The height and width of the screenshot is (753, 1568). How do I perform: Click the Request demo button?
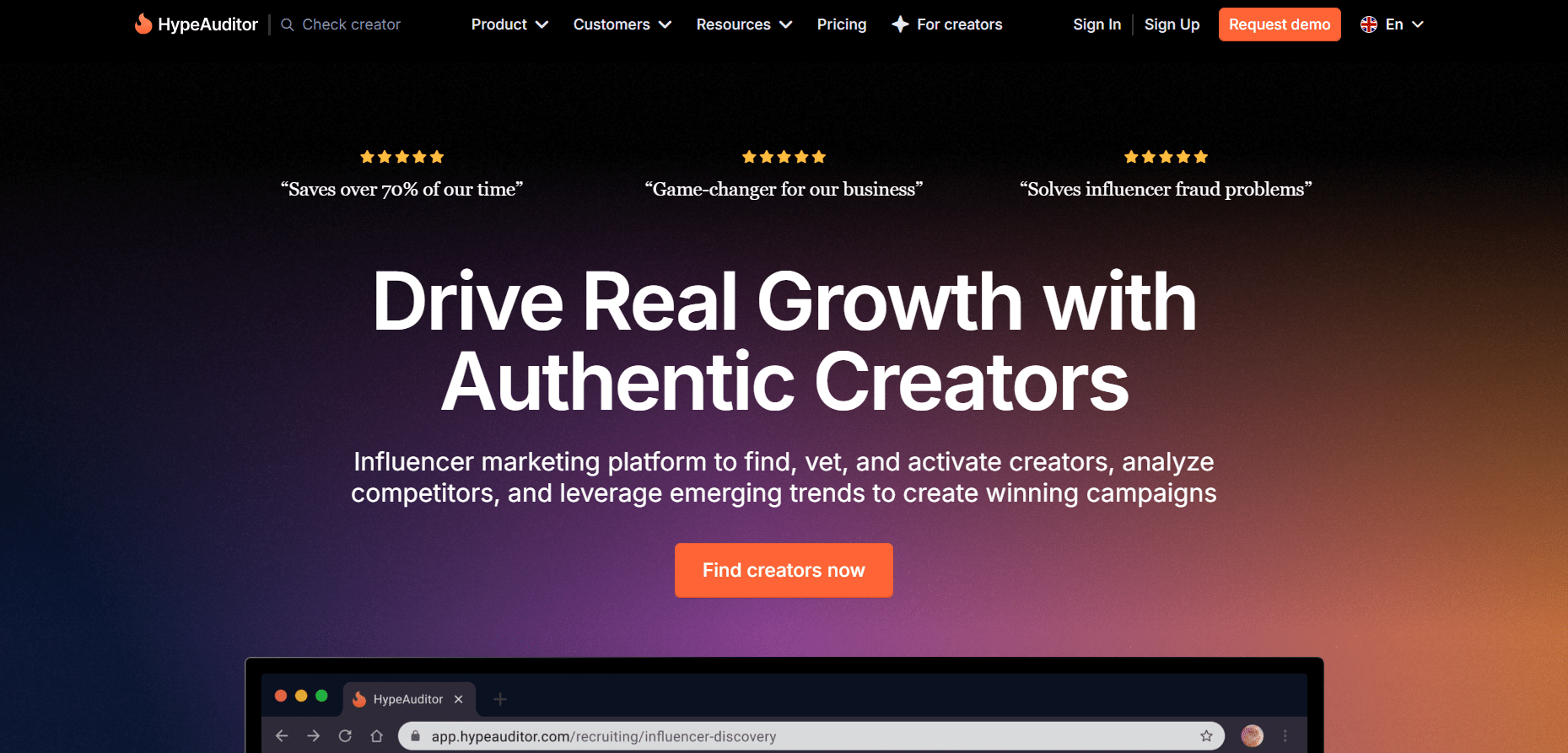click(x=1280, y=24)
